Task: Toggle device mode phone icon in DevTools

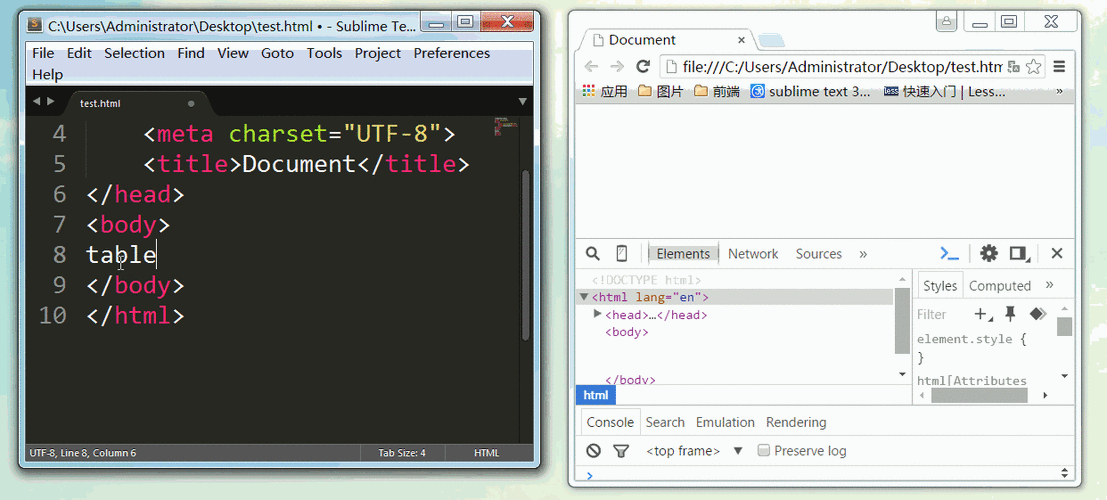Action: pyautogui.click(x=621, y=254)
